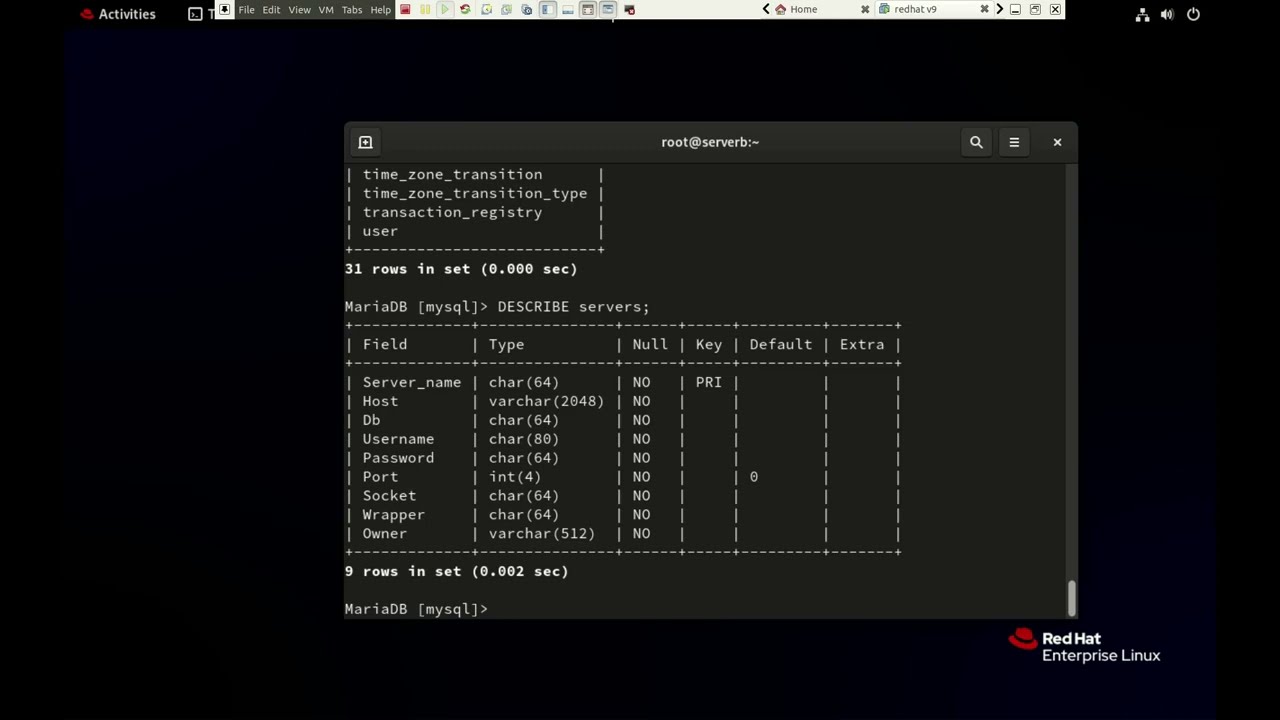Click the Password field text
The image size is (1280, 720).
point(398,458)
